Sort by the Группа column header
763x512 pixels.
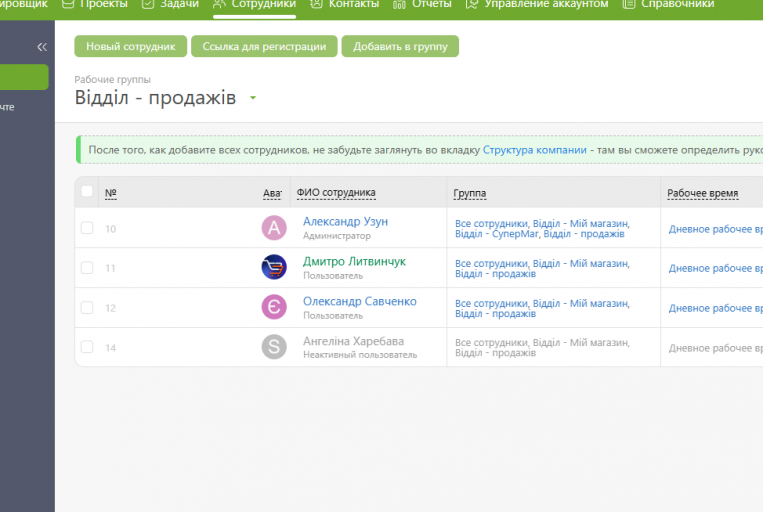(x=470, y=194)
